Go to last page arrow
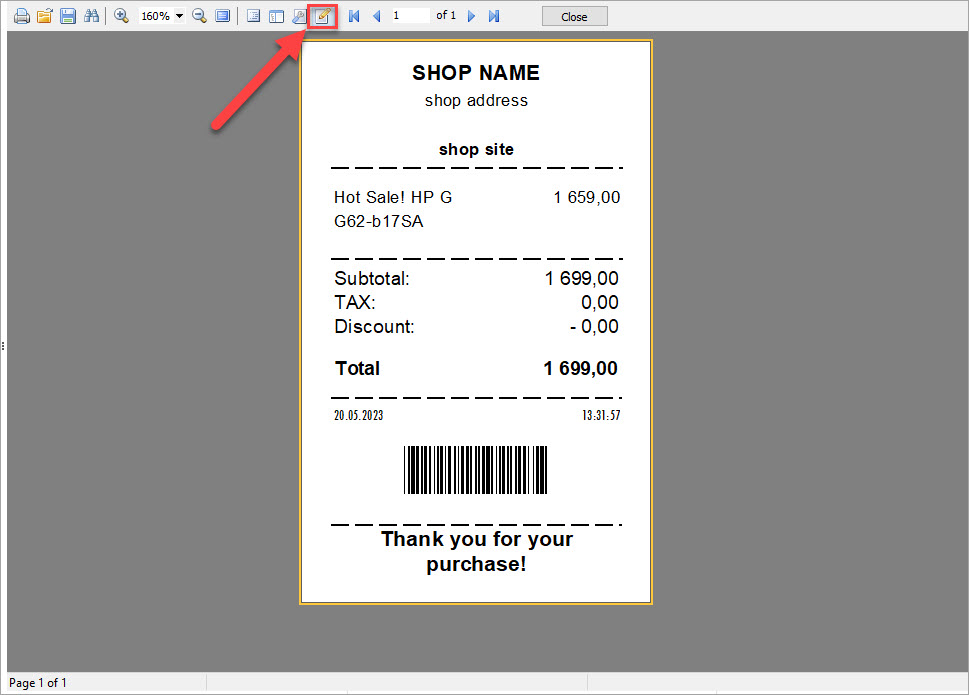This screenshot has height=695, width=969. [494, 16]
